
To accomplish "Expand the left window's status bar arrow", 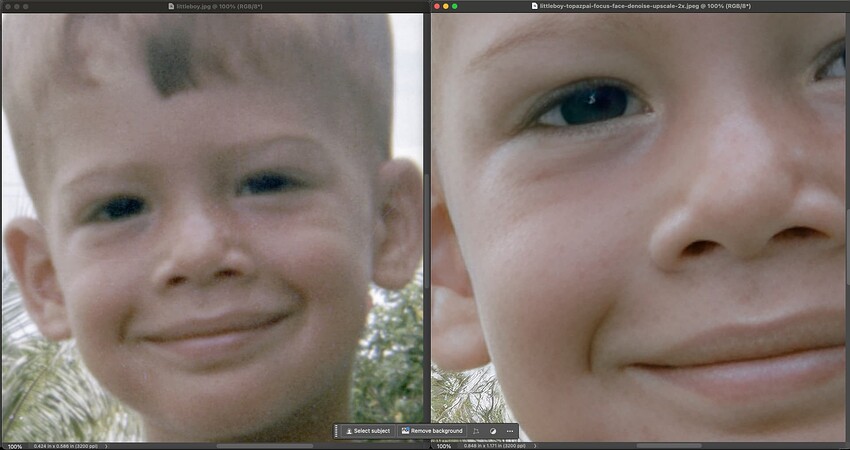I will point(106,446).
